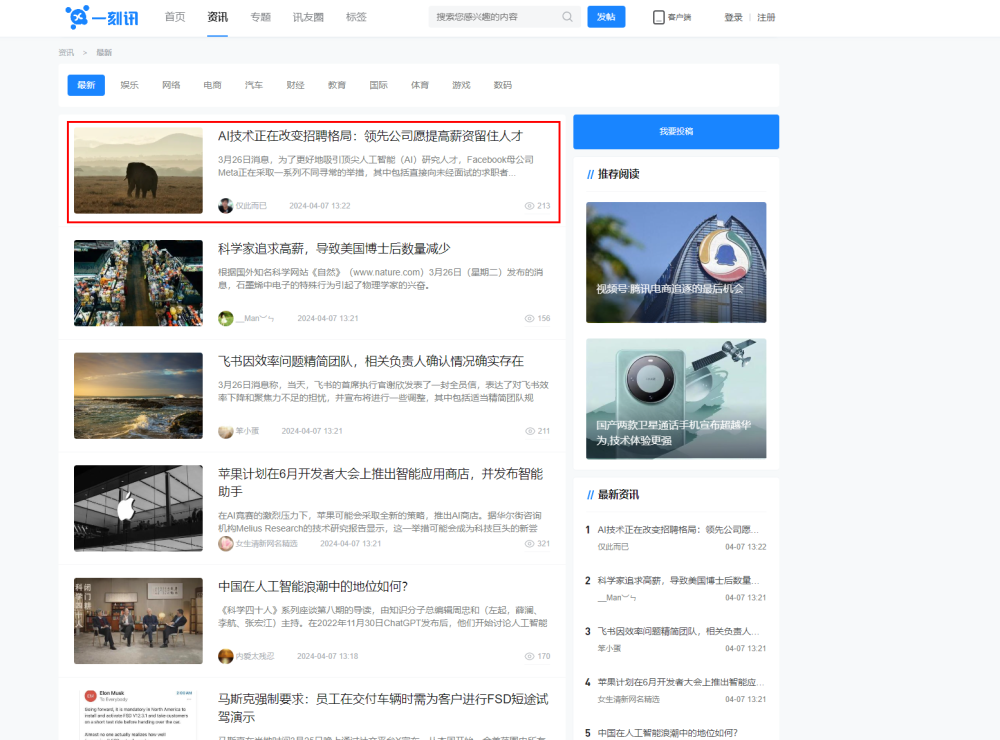Viewport: 1000px width, 740px height.
Task: Switch to the 游戏 category tab
Action: (461, 85)
